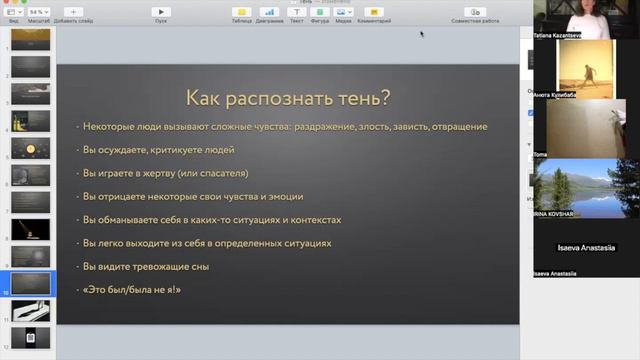This screenshot has width=640, height=360.
Task: Click the slide title «Как распознать тень?»
Action: point(288,98)
